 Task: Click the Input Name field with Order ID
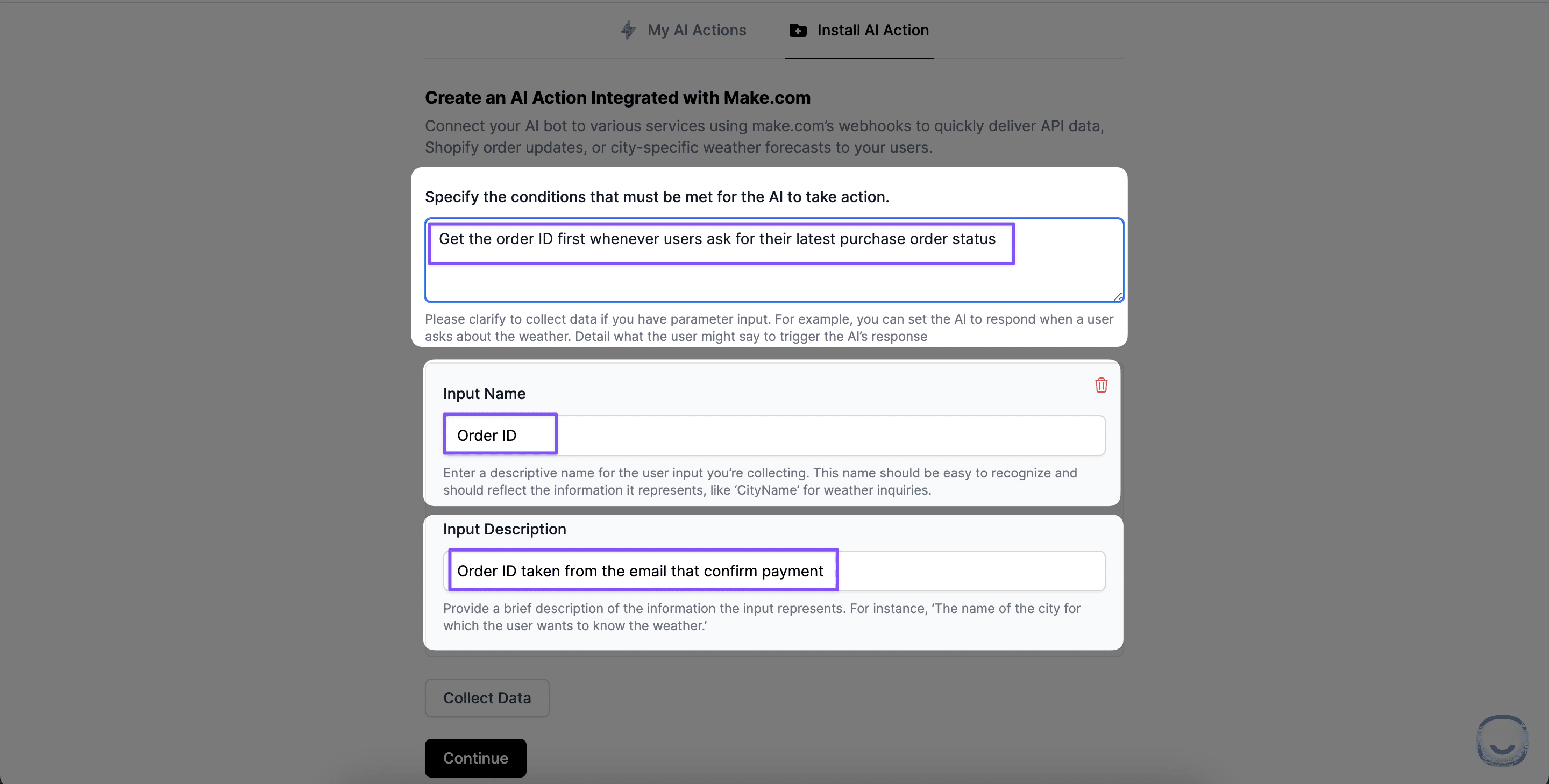click(774, 434)
